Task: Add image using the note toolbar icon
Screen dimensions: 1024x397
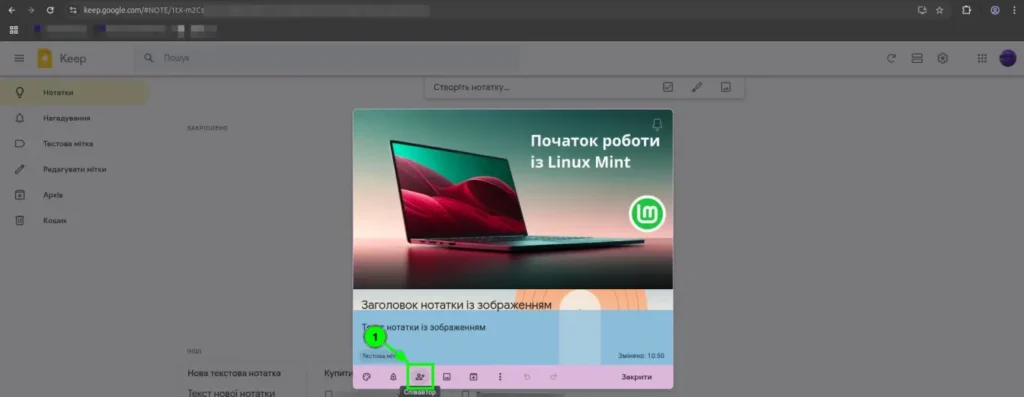Action: tap(447, 377)
